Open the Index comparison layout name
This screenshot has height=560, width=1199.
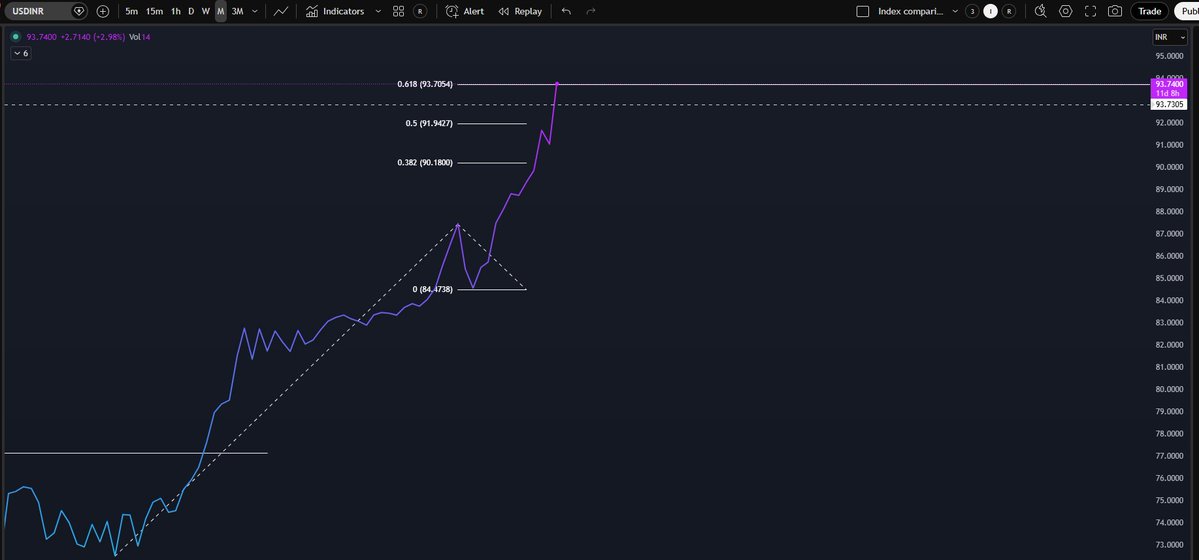click(x=911, y=11)
